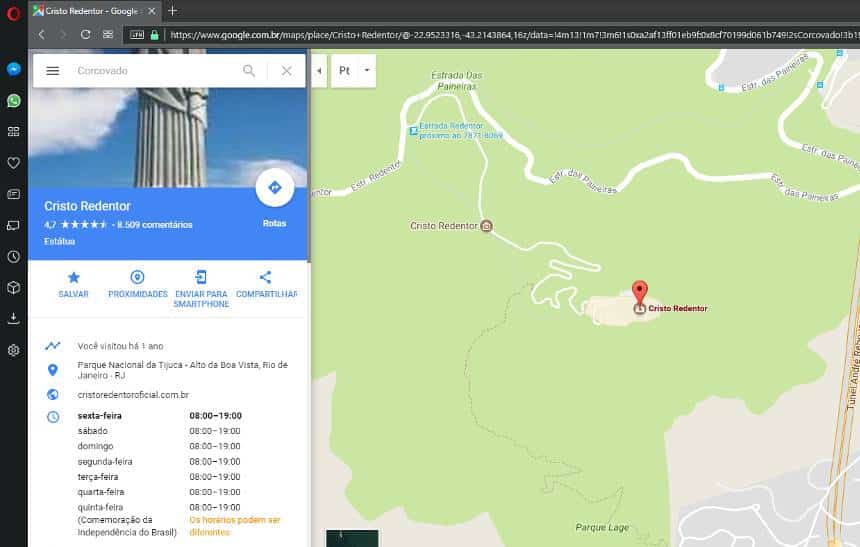
Task: Click the quarta-feira hours row
Action: click(x=159, y=492)
